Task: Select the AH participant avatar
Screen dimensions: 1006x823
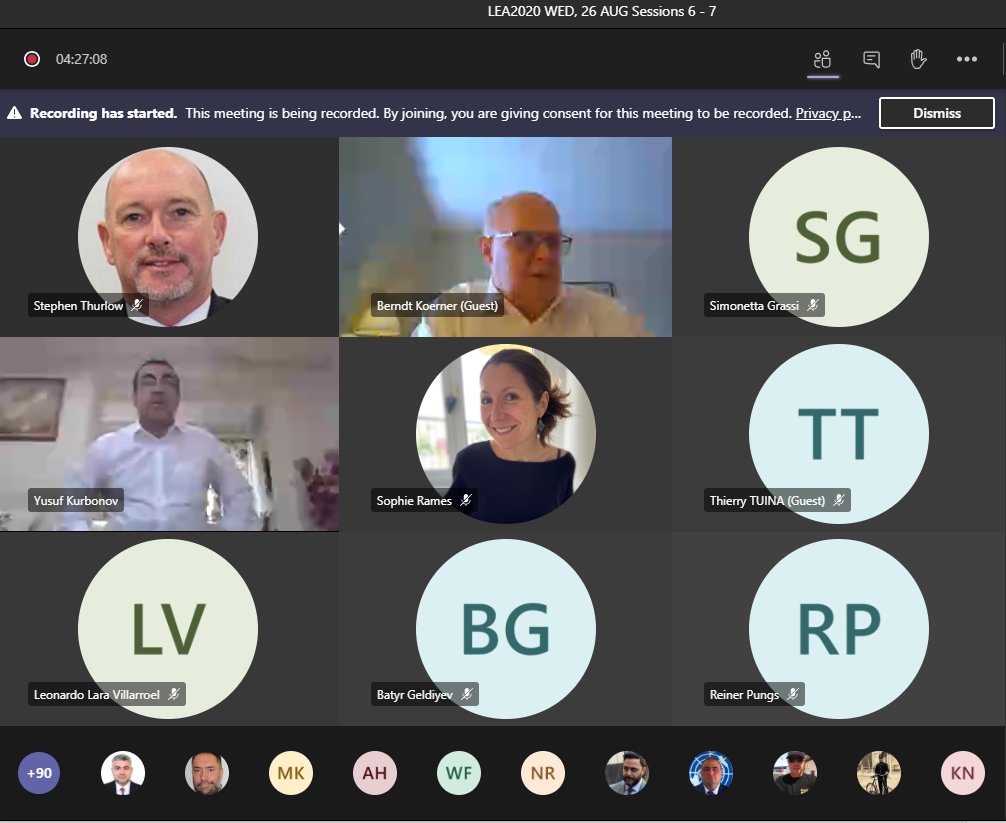Action: (375, 773)
